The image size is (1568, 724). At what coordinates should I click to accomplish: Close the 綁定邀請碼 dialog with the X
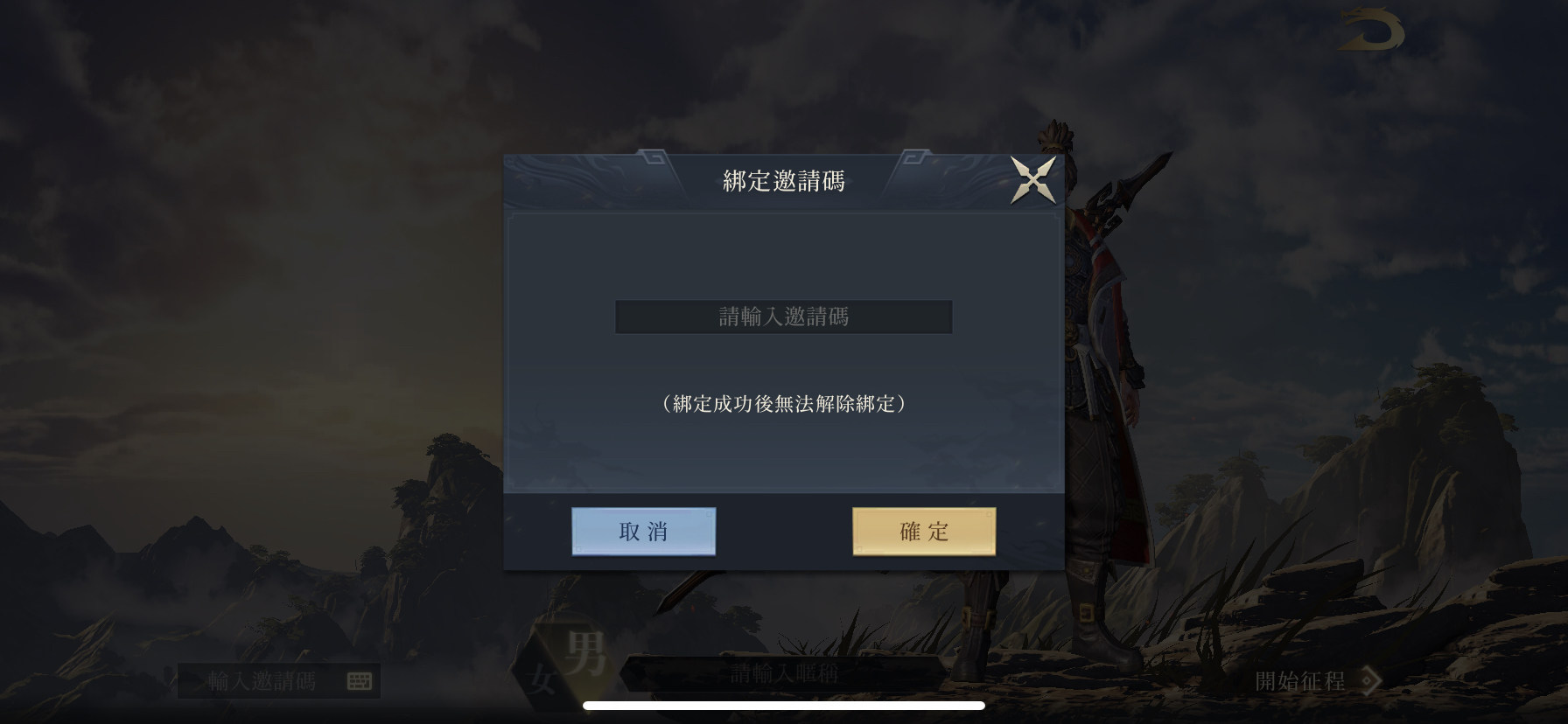(x=1032, y=180)
